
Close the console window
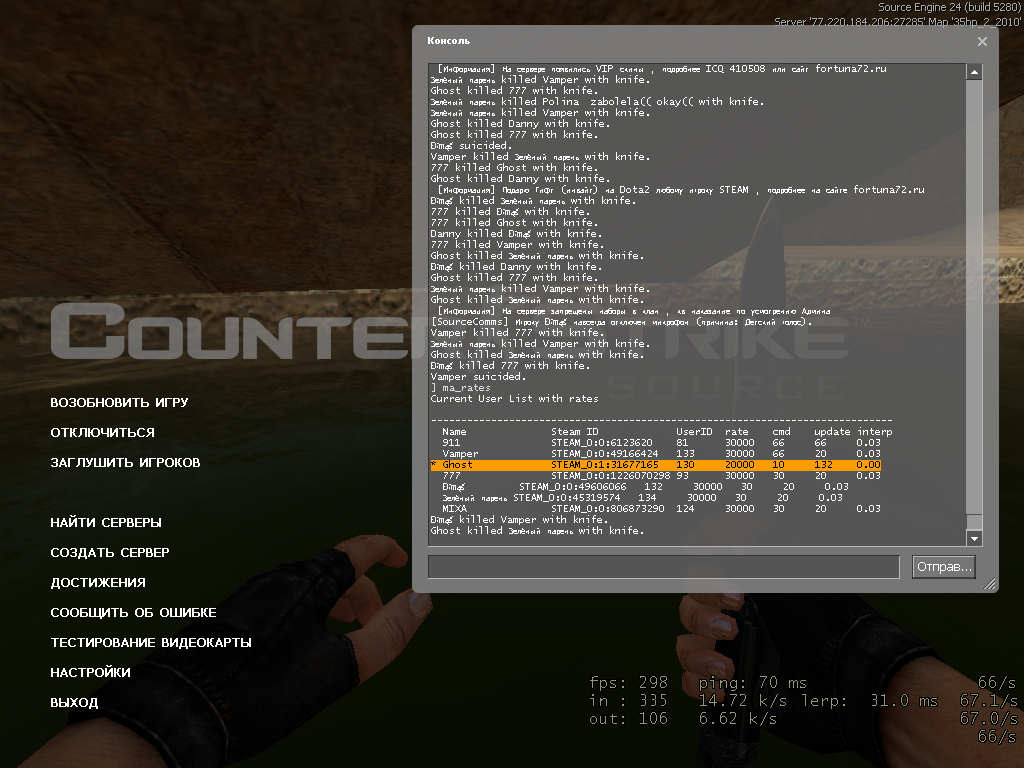[x=982, y=41]
